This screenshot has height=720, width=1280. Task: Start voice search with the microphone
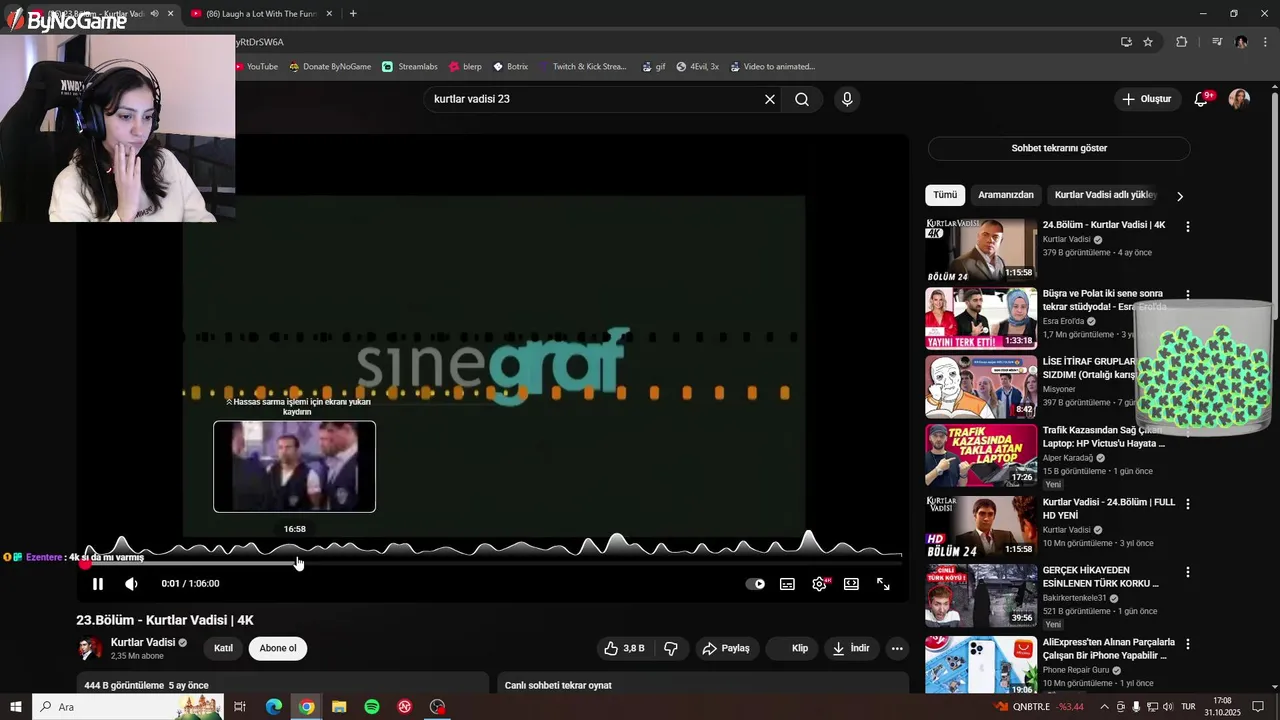point(847,99)
